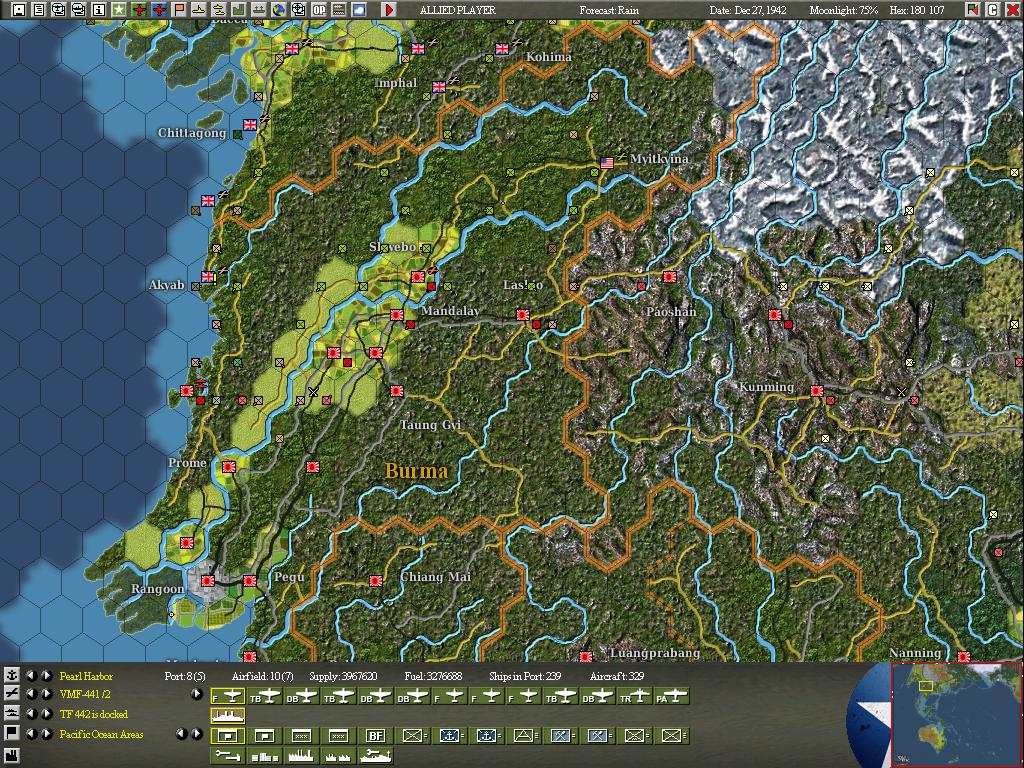Screen dimensions: 1024x768
Task: Select the Japanese flag base at Rangoon
Action: (208, 580)
